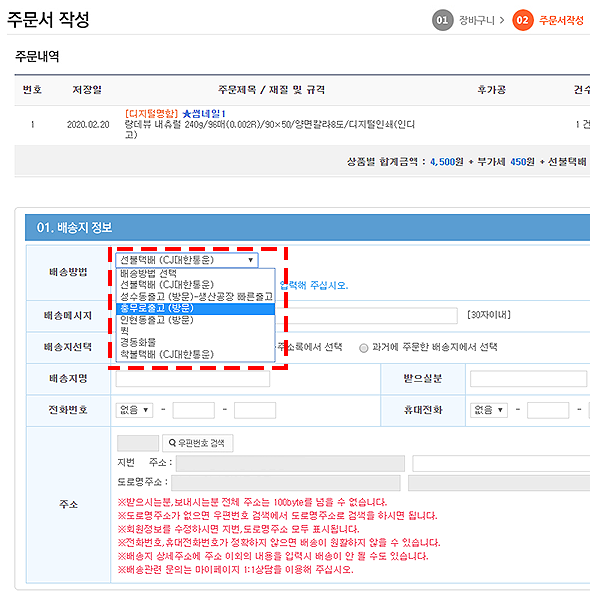
Task: Click the saved date 2020.02.20
Action: (x=88, y=125)
